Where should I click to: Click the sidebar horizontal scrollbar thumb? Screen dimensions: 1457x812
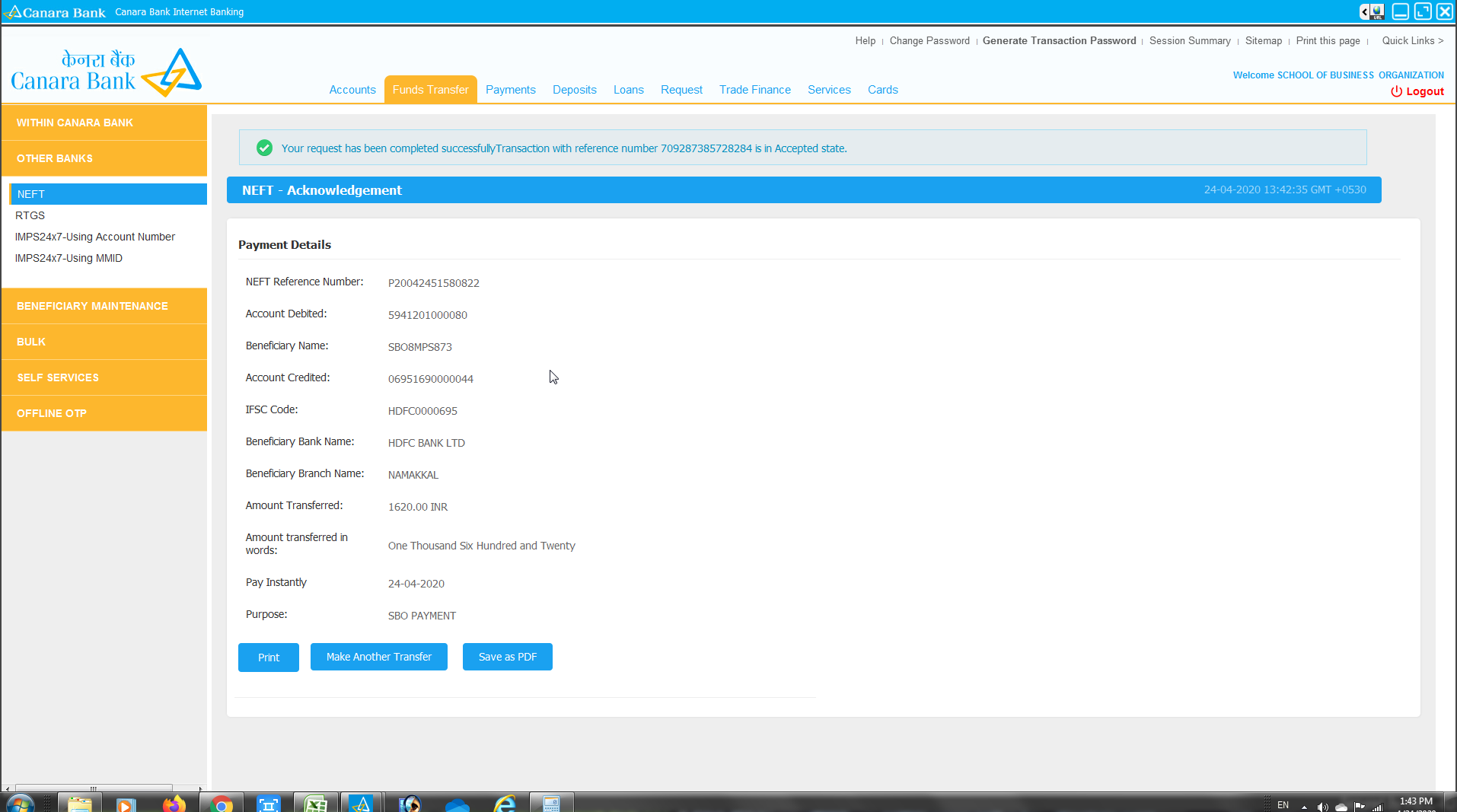[94, 788]
